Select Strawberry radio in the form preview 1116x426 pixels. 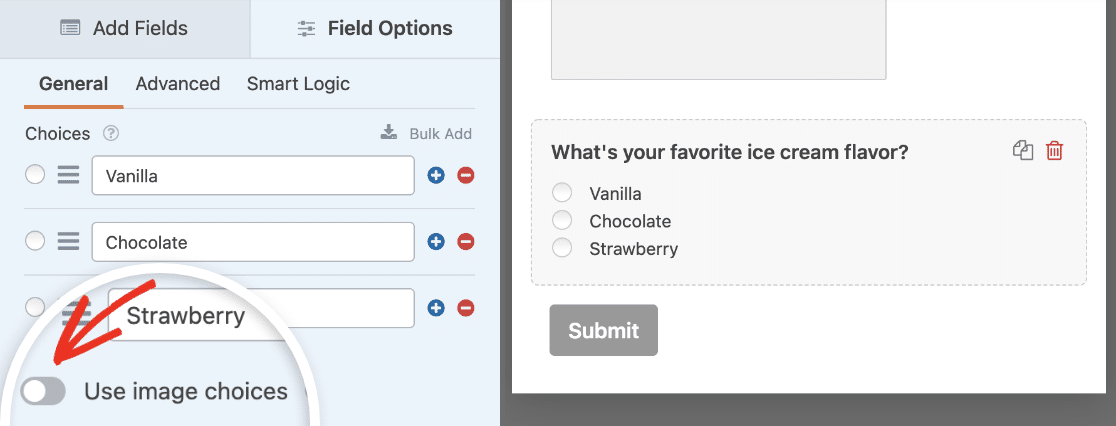click(562, 248)
